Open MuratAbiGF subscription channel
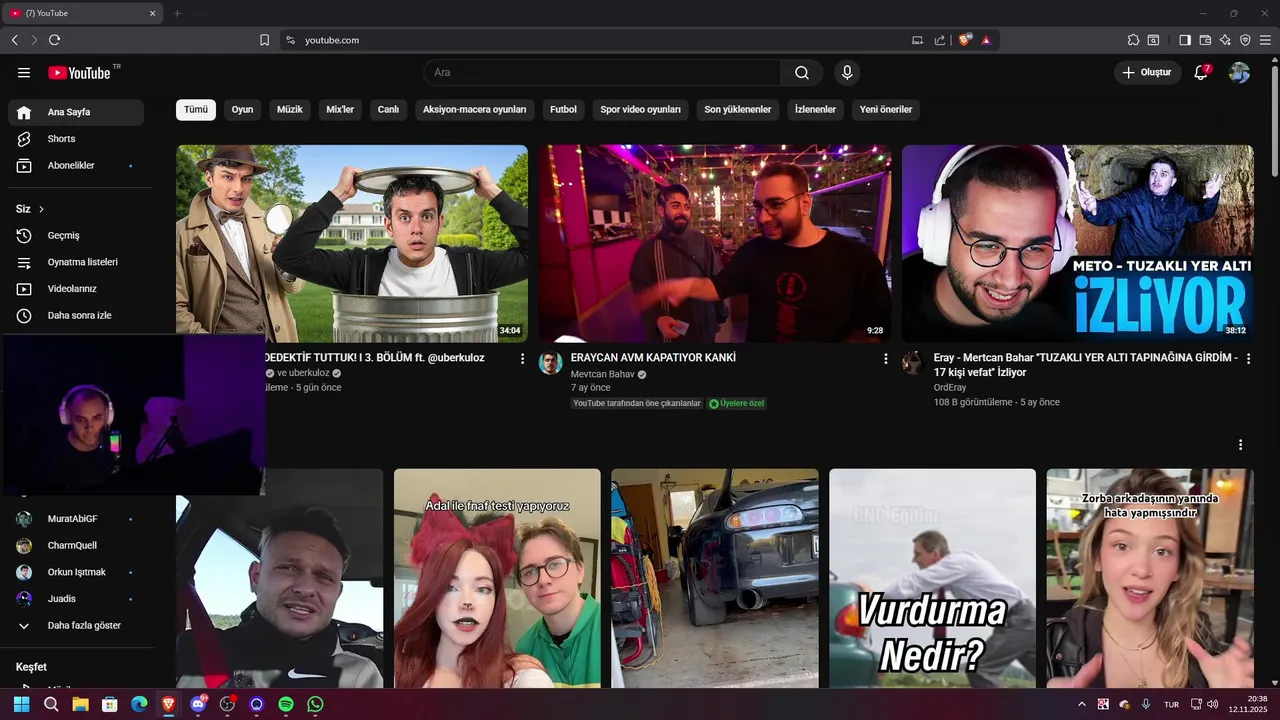1280x720 pixels. pyautogui.click(x=76, y=519)
